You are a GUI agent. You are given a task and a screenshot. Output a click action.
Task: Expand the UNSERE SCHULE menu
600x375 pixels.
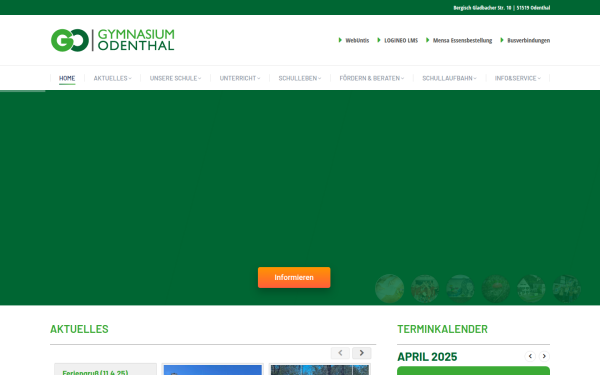point(175,78)
